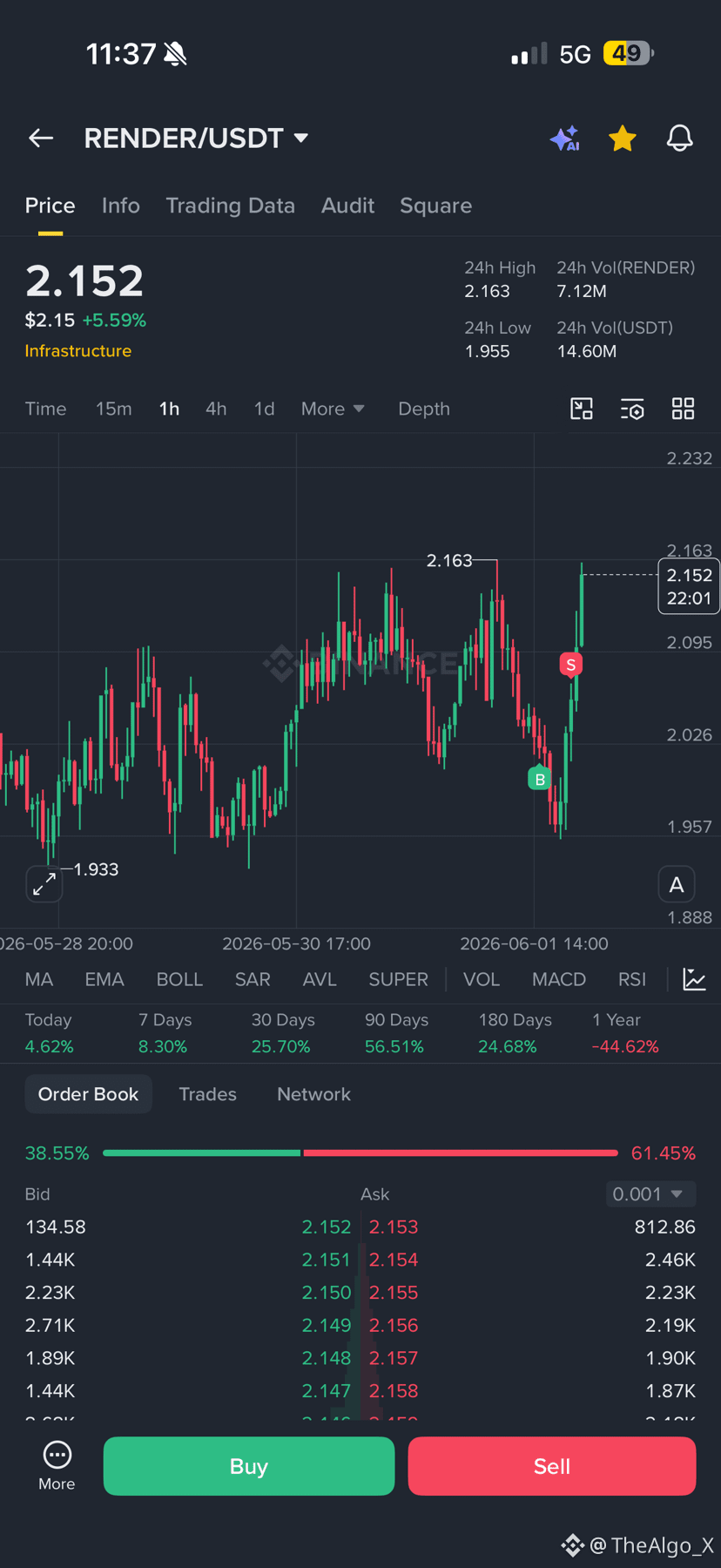Select the 15m chart interval
Screen dimensions: 721x1568
[113, 409]
